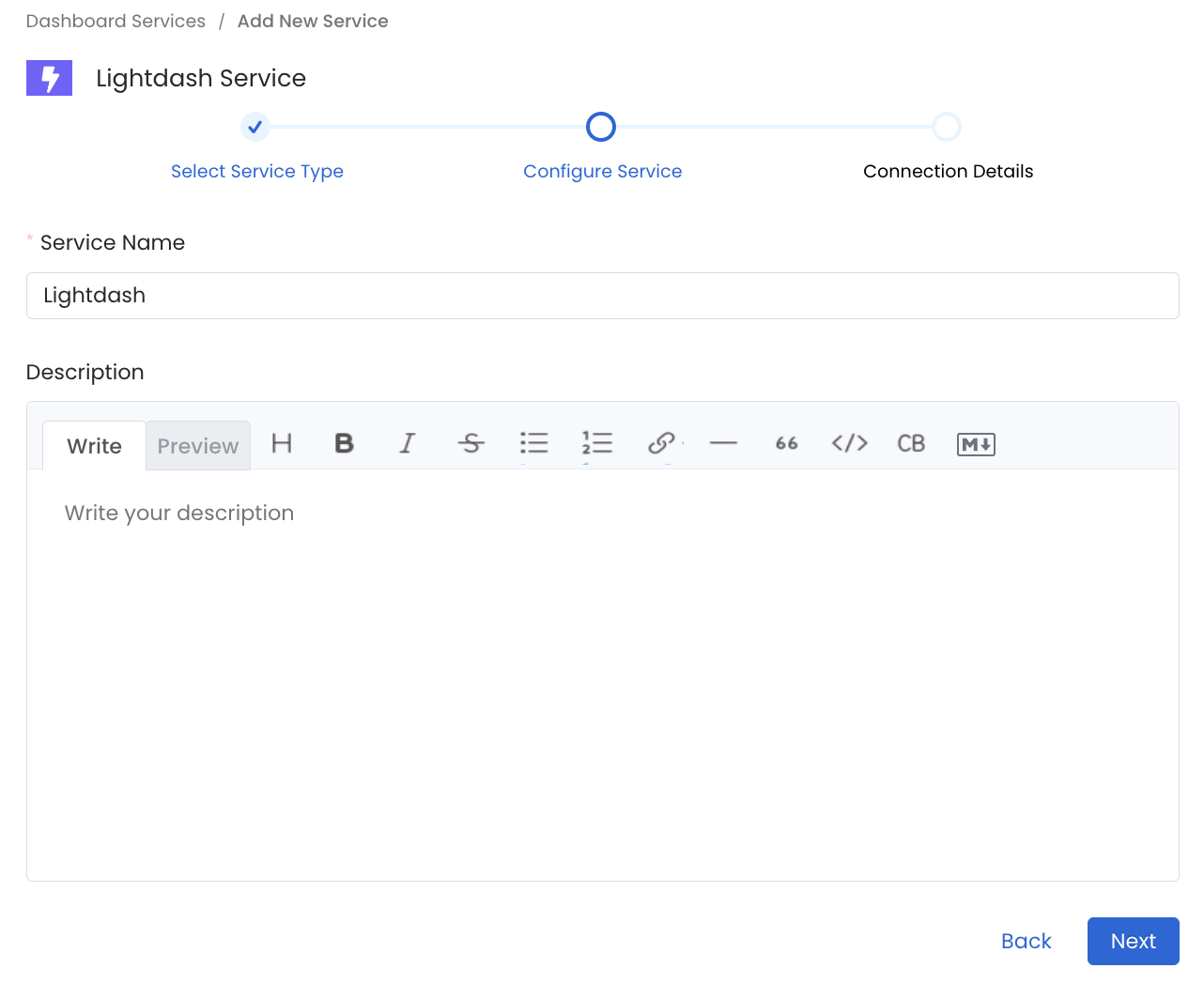1204x999 pixels.
Task: Insert an ordered numbered list
Action: click(x=596, y=443)
